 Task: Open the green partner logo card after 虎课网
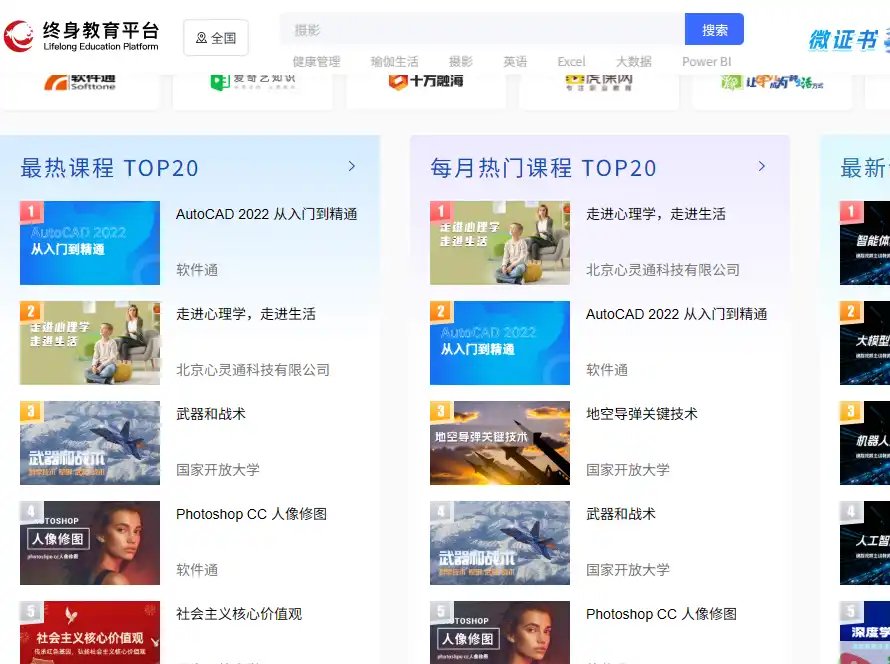click(773, 83)
